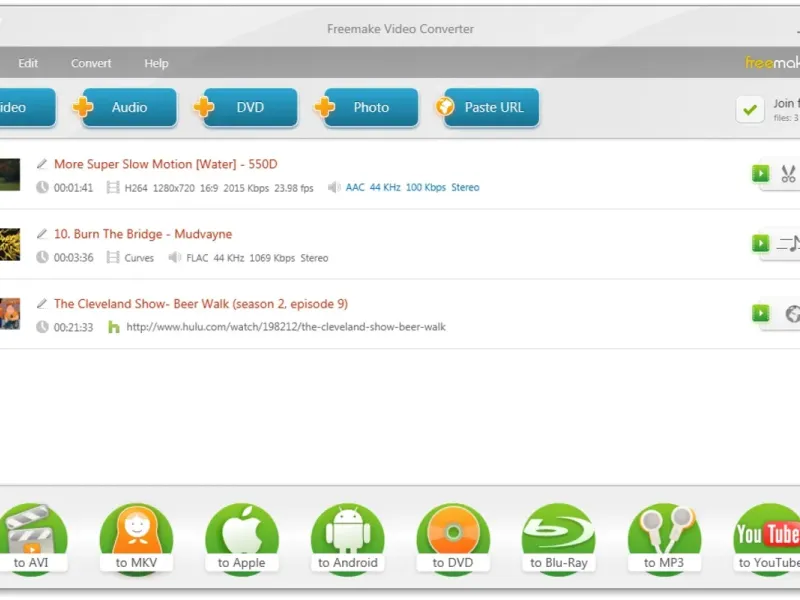
Task: Convert to MP3
Action: [x=664, y=540]
